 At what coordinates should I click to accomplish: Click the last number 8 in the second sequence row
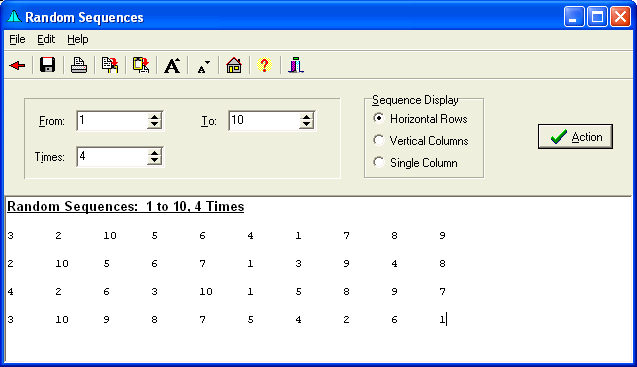click(x=442, y=264)
